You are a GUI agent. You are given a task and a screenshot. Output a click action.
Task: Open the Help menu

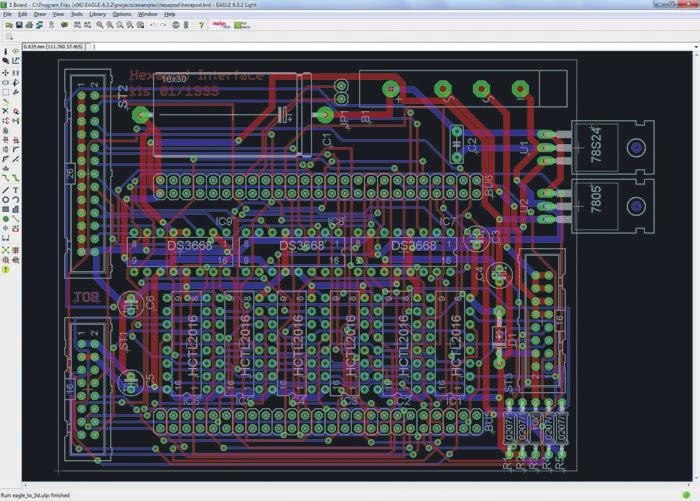170,14
